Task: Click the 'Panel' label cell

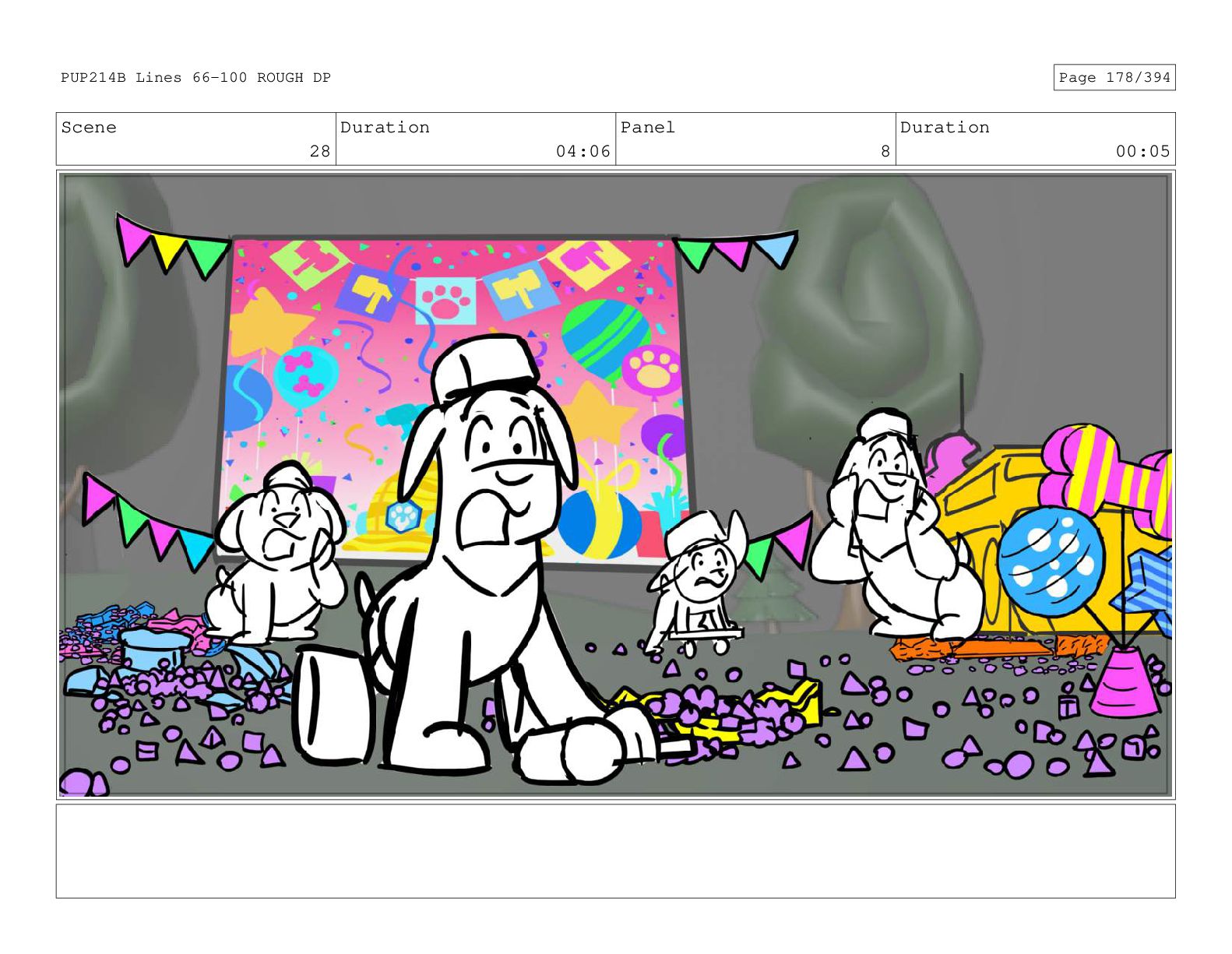Action: [755, 139]
